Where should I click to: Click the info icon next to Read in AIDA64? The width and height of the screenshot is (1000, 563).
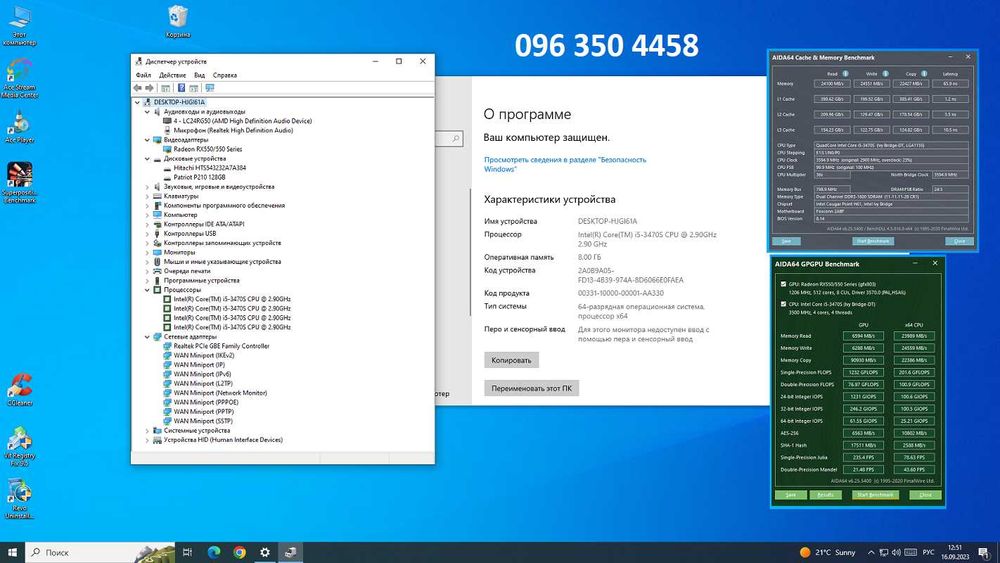[x=846, y=74]
